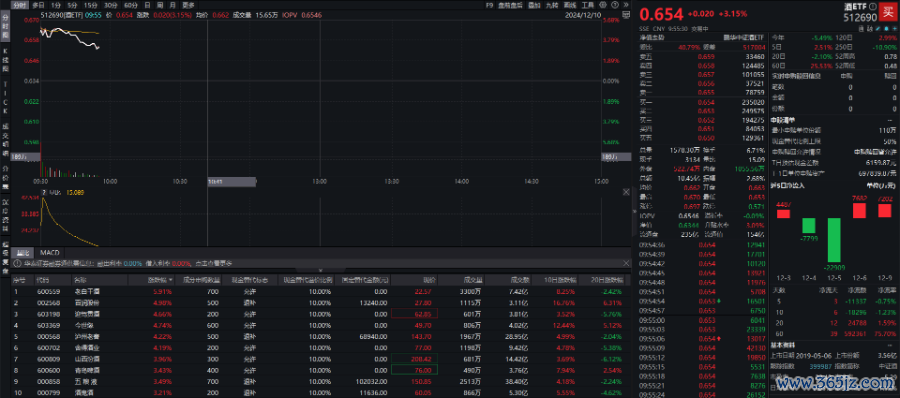
Task: Sort by 涨跌幅 column dropdown arrow
Action: point(170,280)
